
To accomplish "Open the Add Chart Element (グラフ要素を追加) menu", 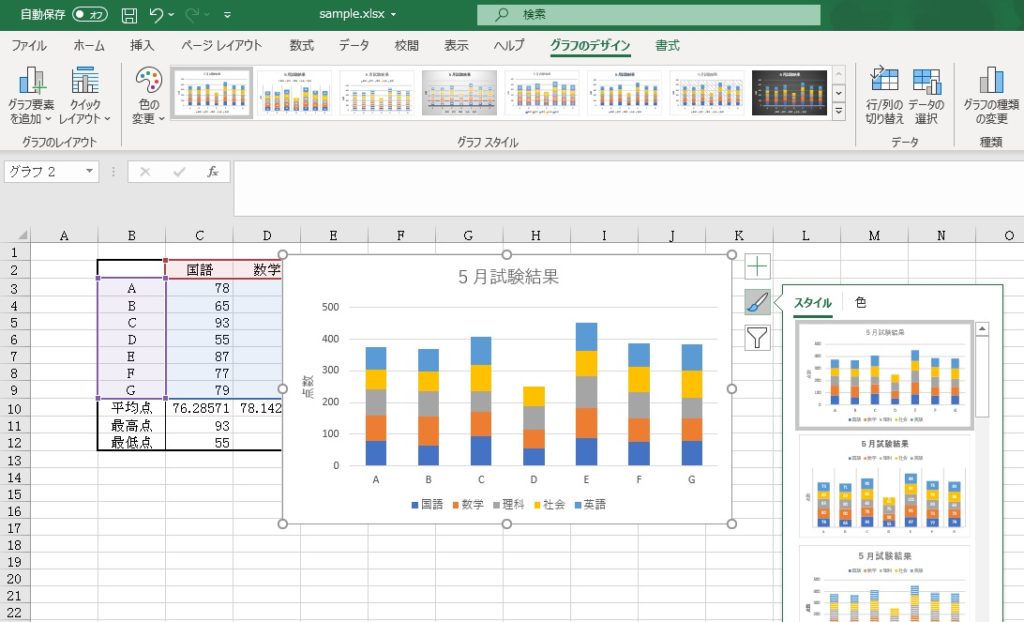I will (x=32, y=97).
